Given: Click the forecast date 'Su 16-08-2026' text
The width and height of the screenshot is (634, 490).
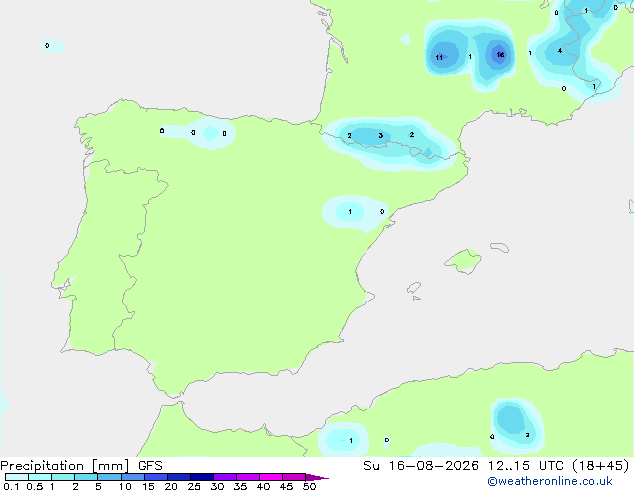Looking at the screenshot, I should pos(421,466).
